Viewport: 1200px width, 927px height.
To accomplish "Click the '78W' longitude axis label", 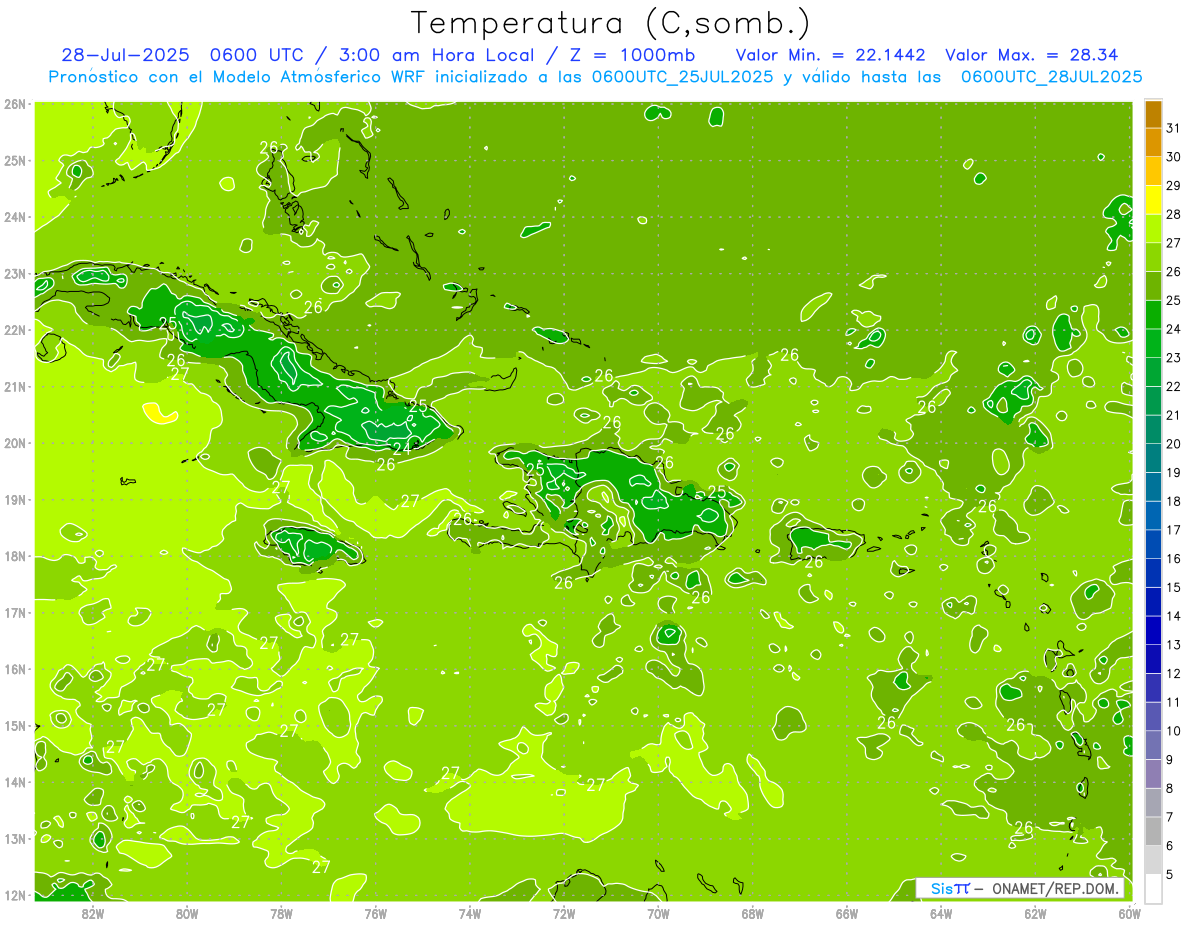I will (x=281, y=913).
